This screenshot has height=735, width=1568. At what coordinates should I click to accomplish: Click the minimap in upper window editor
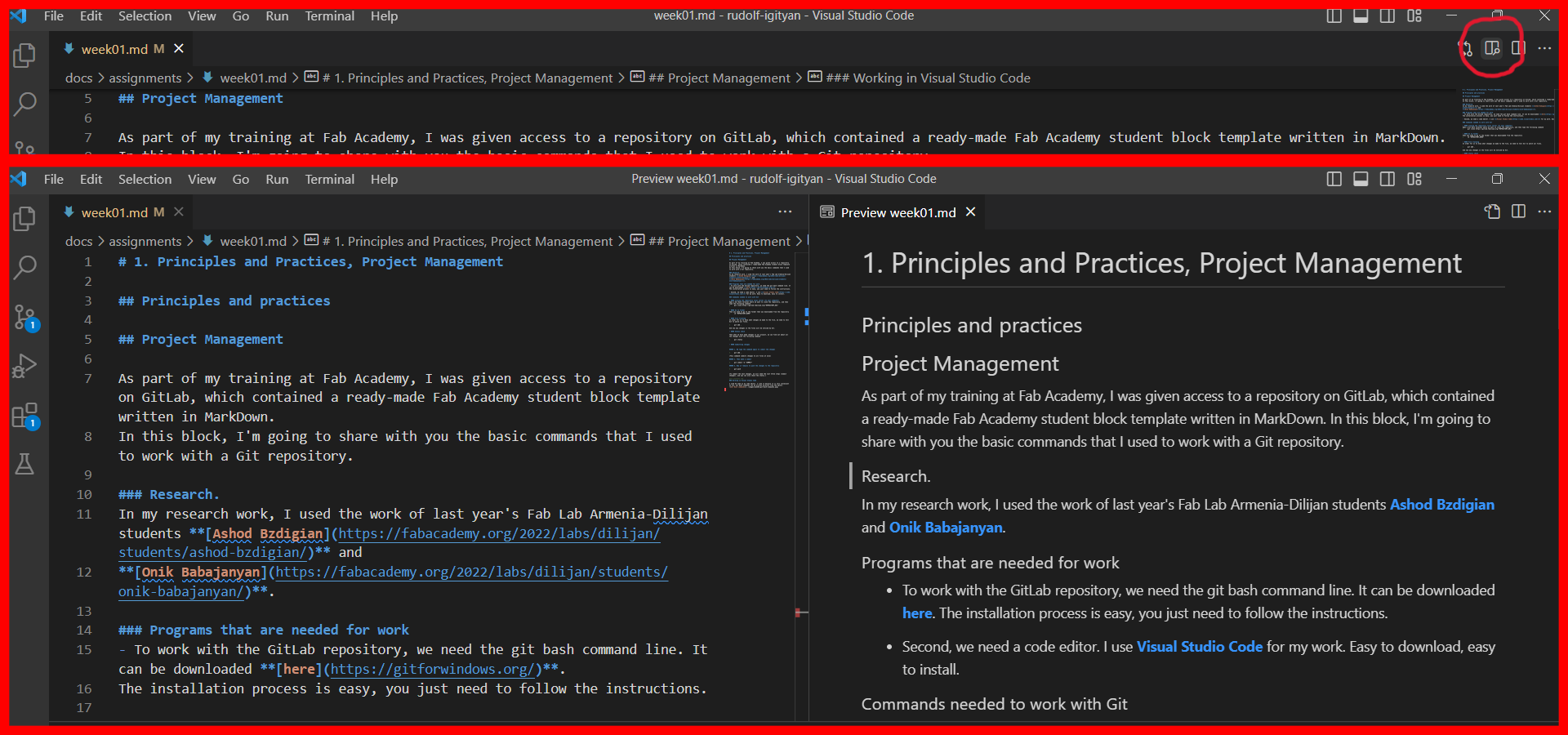pyautogui.click(x=1509, y=121)
